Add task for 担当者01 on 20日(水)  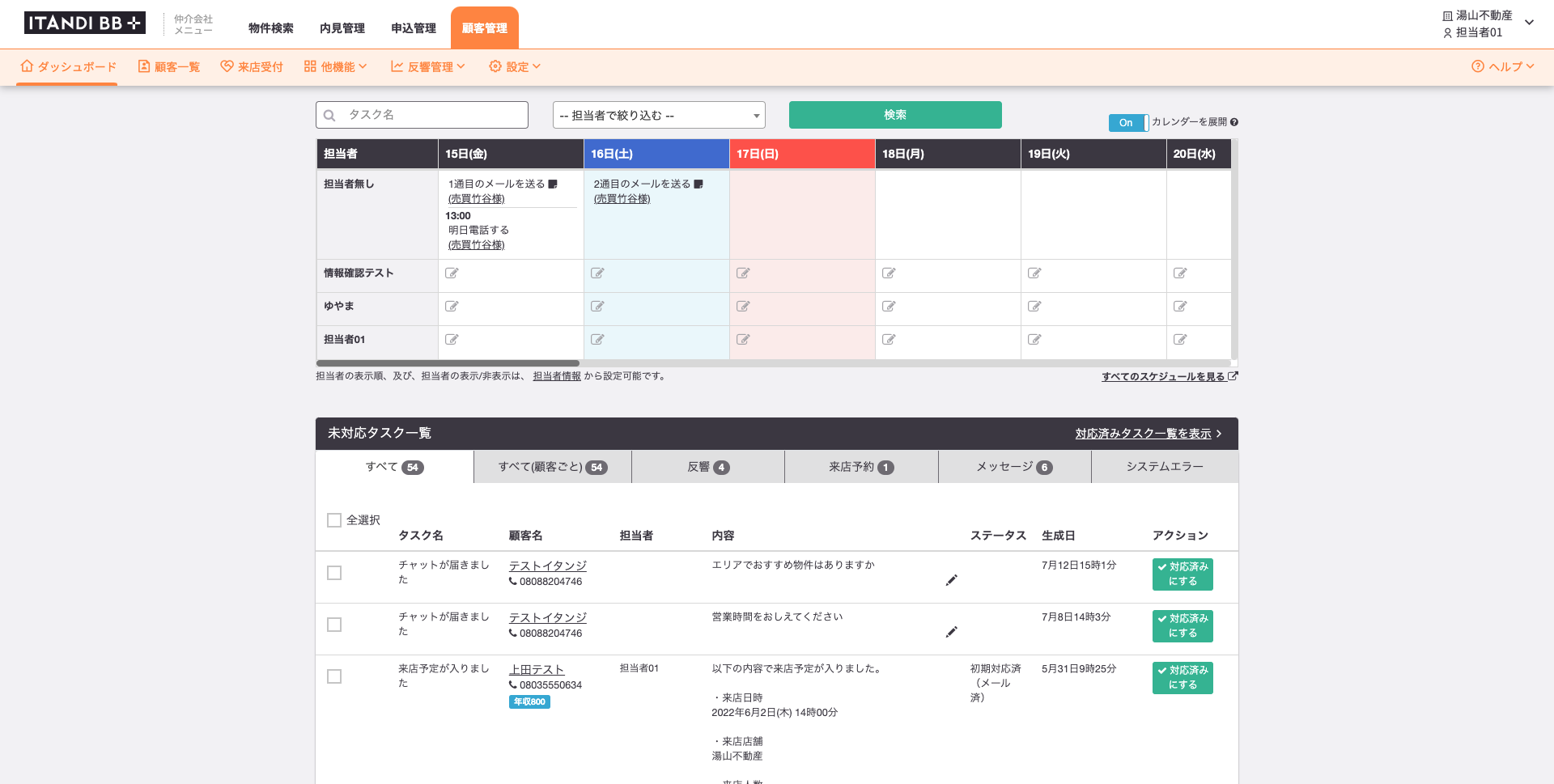coord(1180,340)
